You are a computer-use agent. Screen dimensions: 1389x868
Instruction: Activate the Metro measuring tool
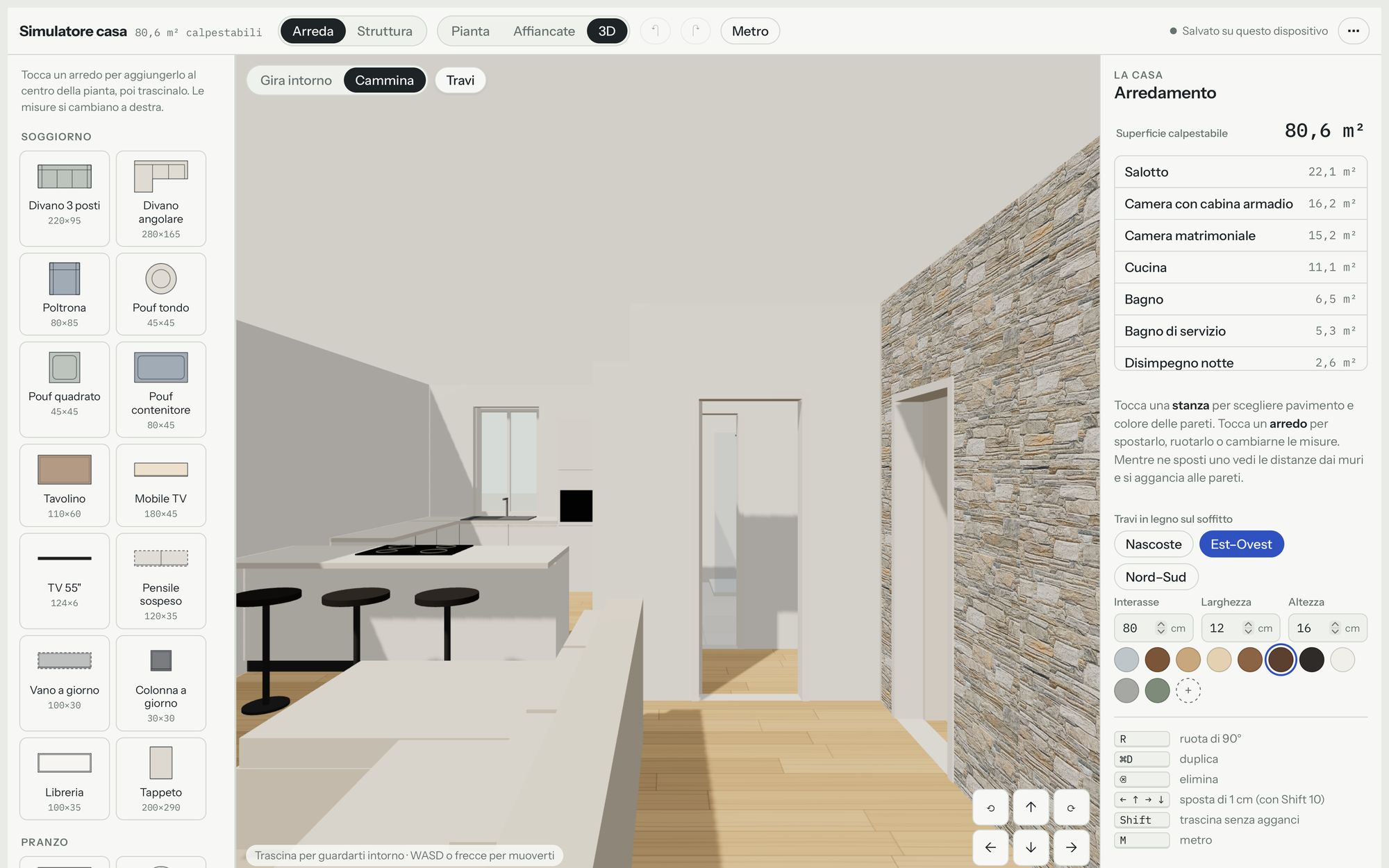coord(750,31)
